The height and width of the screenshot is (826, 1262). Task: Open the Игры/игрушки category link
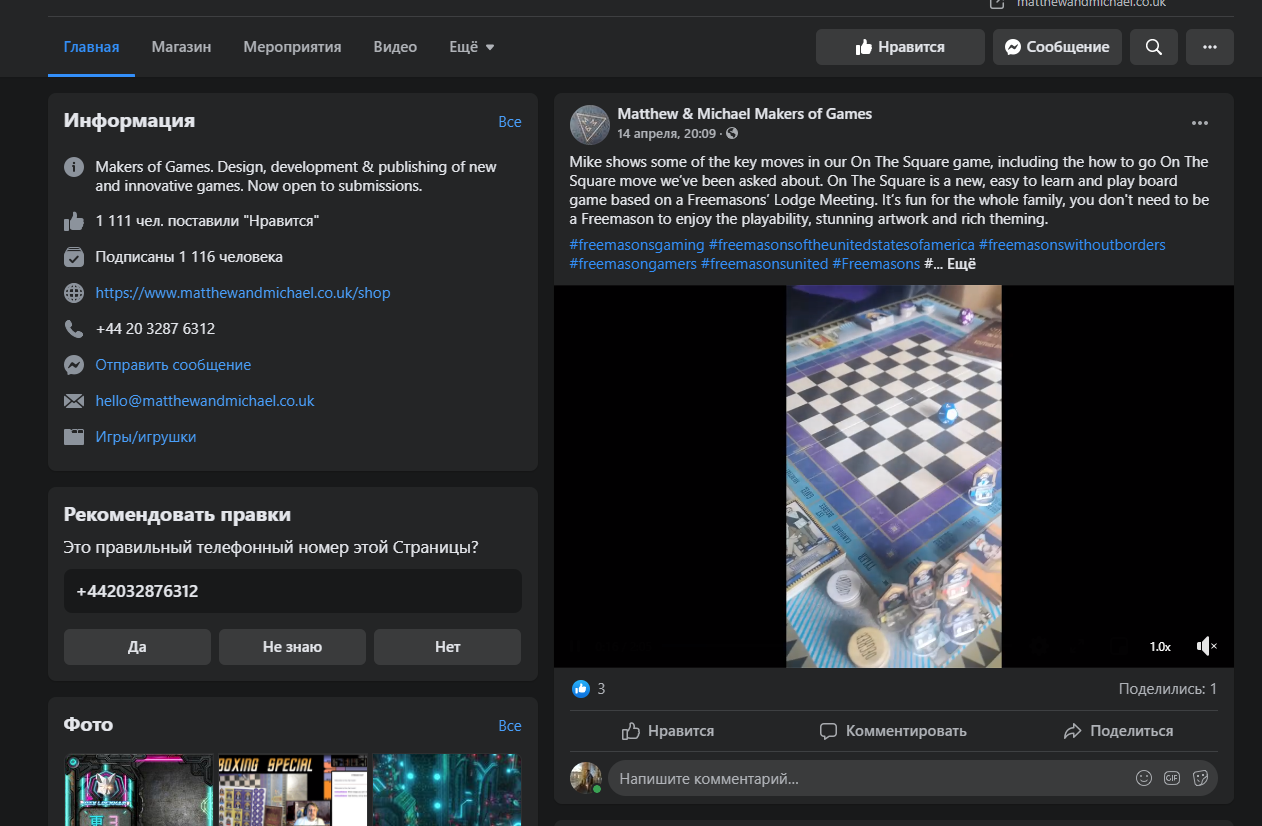click(146, 437)
